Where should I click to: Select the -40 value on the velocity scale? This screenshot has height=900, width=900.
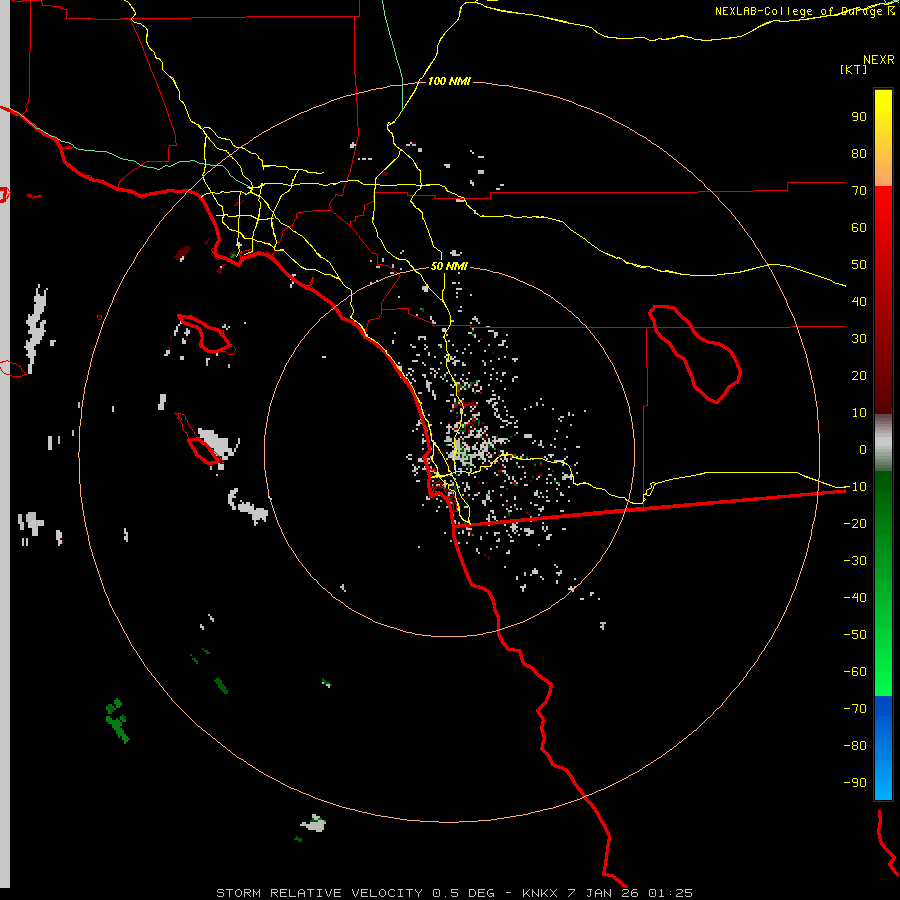(x=855, y=598)
